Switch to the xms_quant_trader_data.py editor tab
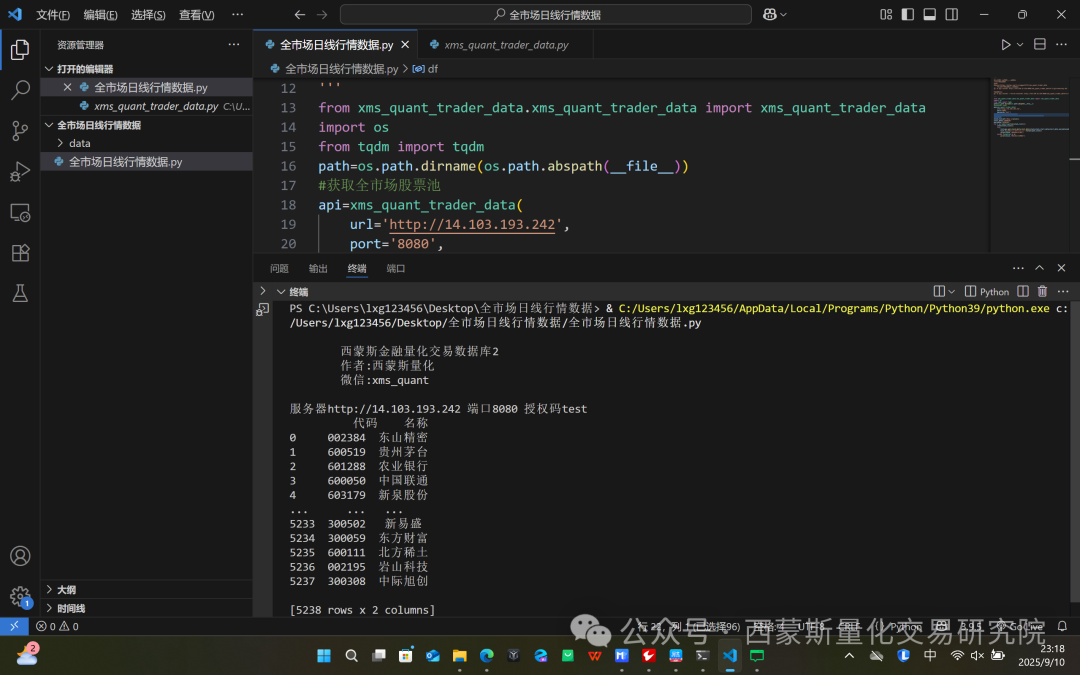This screenshot has width=1080, height=675. (x=506, y=45)
